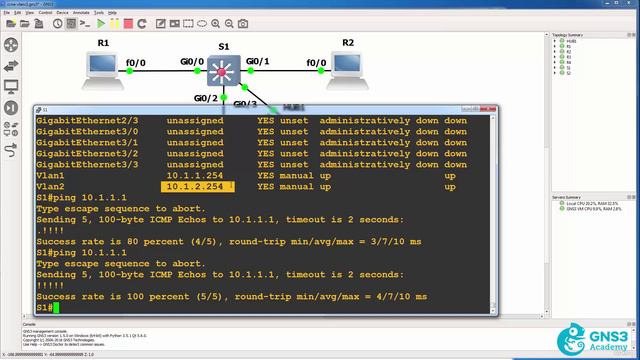Click the Reload all devices icon
The image size is (640, 360).
142,24
